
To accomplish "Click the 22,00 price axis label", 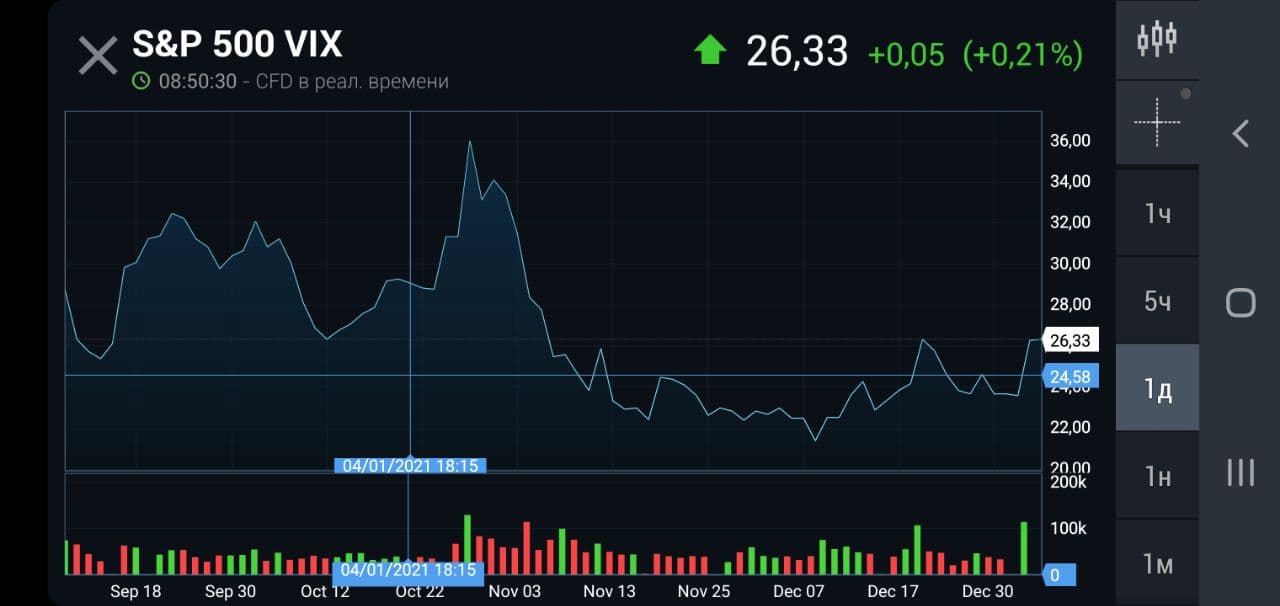I will (x=1070, y=427).
